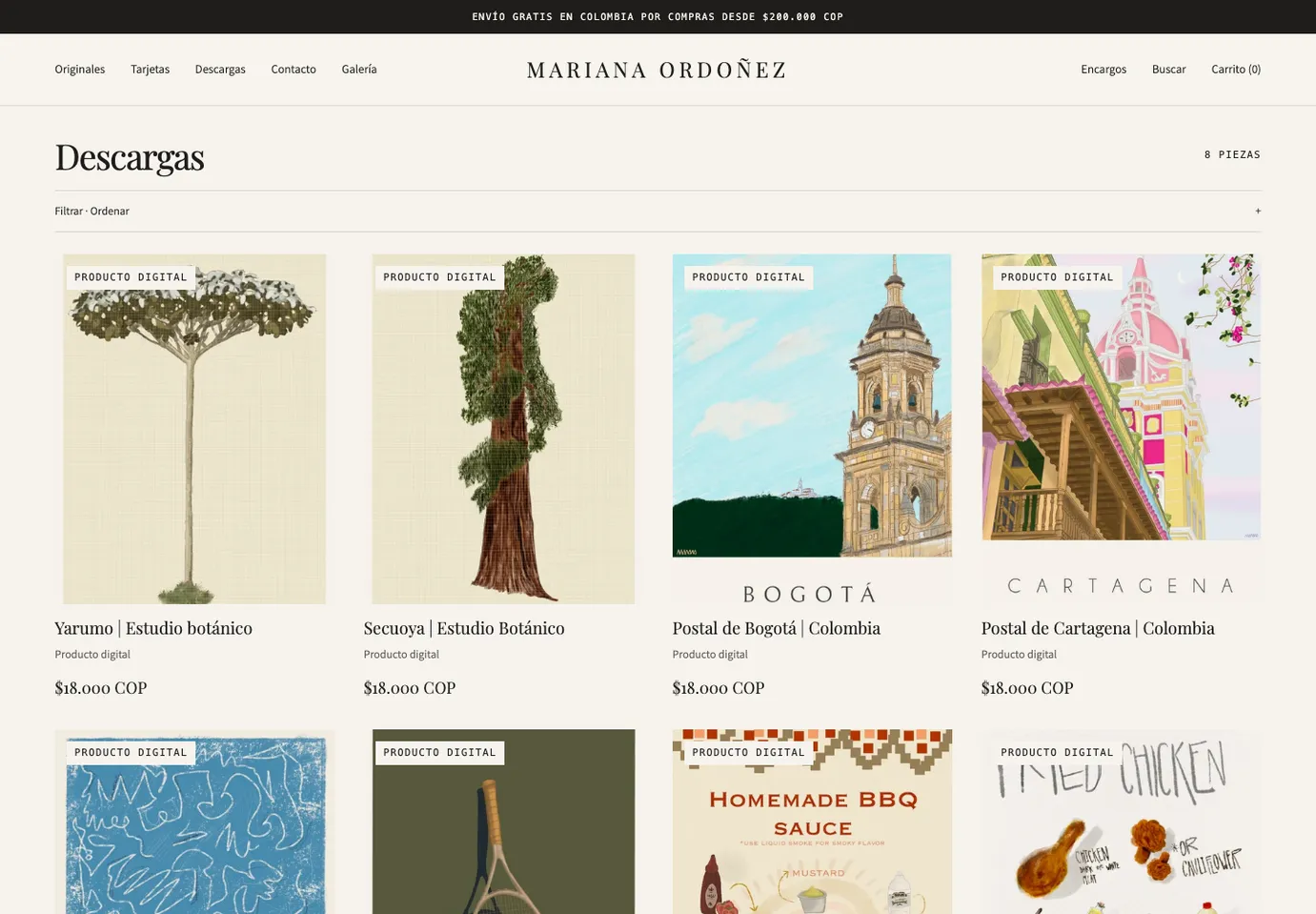Screen dimensions: 1316x914
Task: Click the Producto Digital badge on Yarumo
Action: (x=132, y=277)
